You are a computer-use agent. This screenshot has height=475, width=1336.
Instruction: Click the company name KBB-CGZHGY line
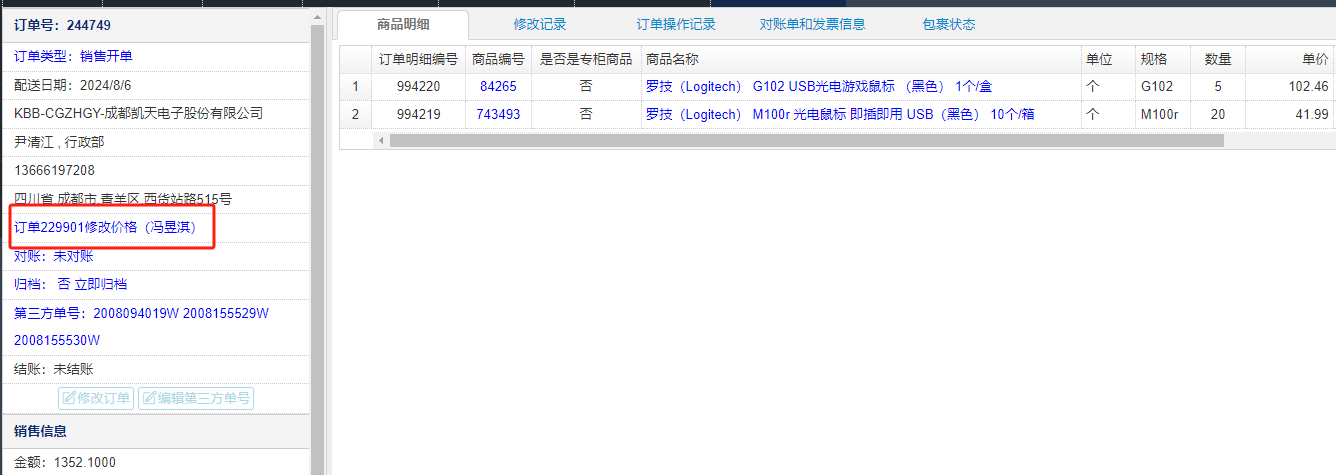pyautogui.click(x=138, y=113)
